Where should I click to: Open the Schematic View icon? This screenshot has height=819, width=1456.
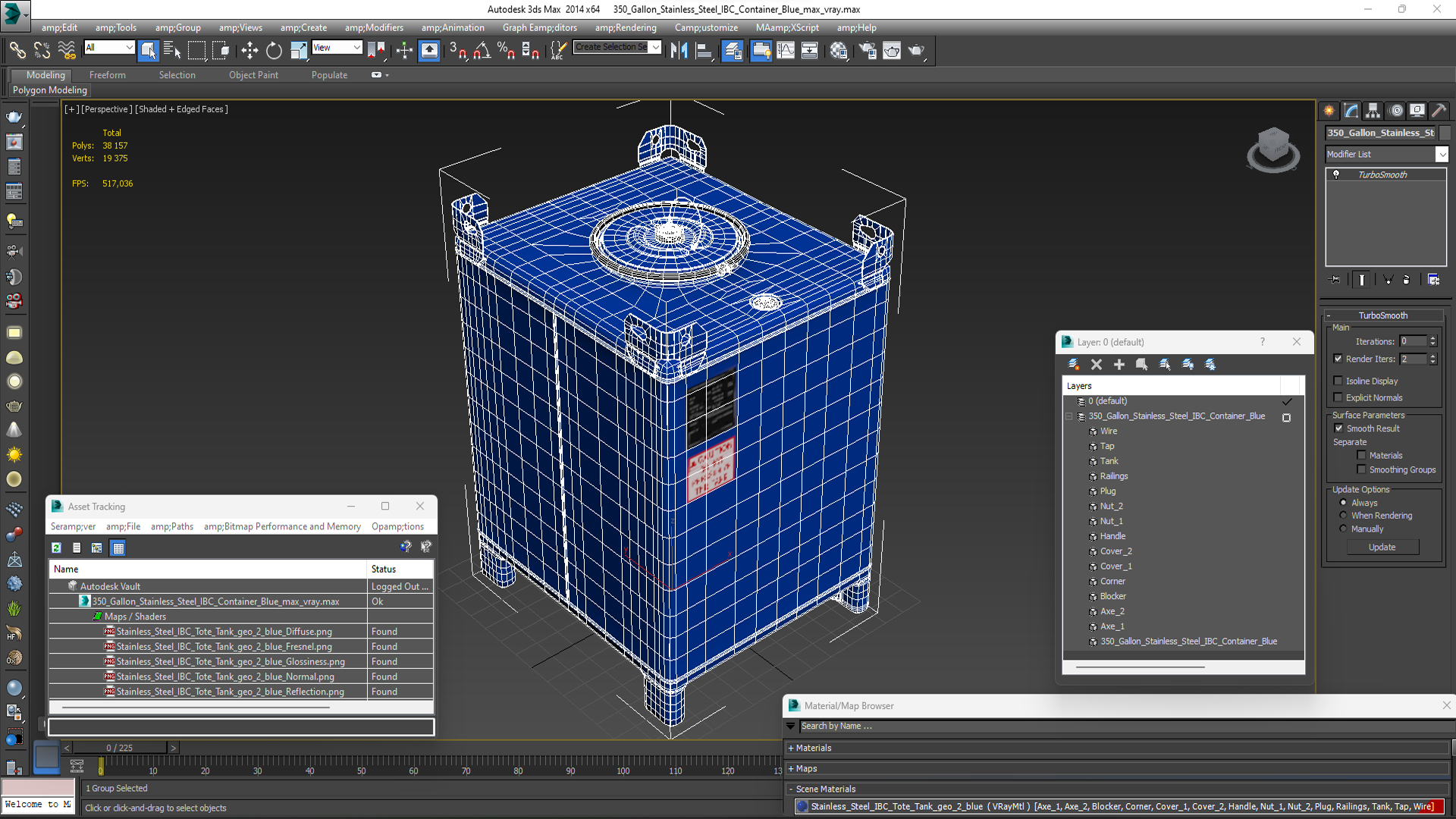click(x=810, y=50)
